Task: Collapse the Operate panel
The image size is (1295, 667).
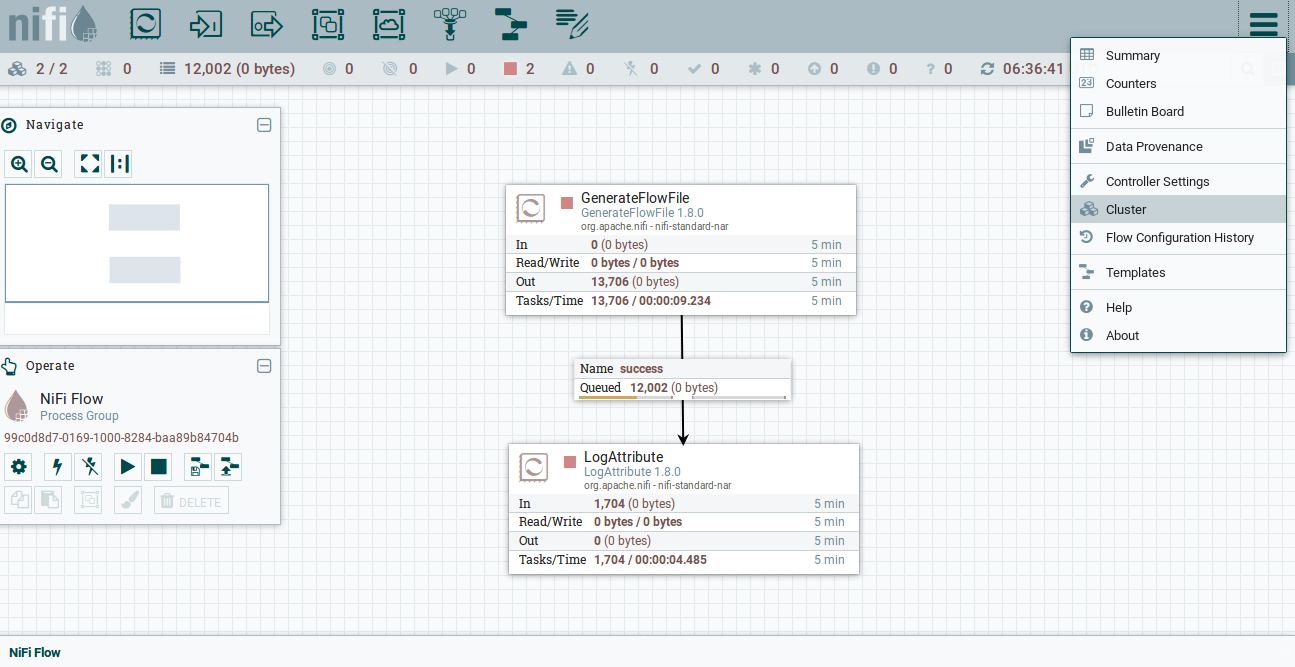Action: pos(264,366)
